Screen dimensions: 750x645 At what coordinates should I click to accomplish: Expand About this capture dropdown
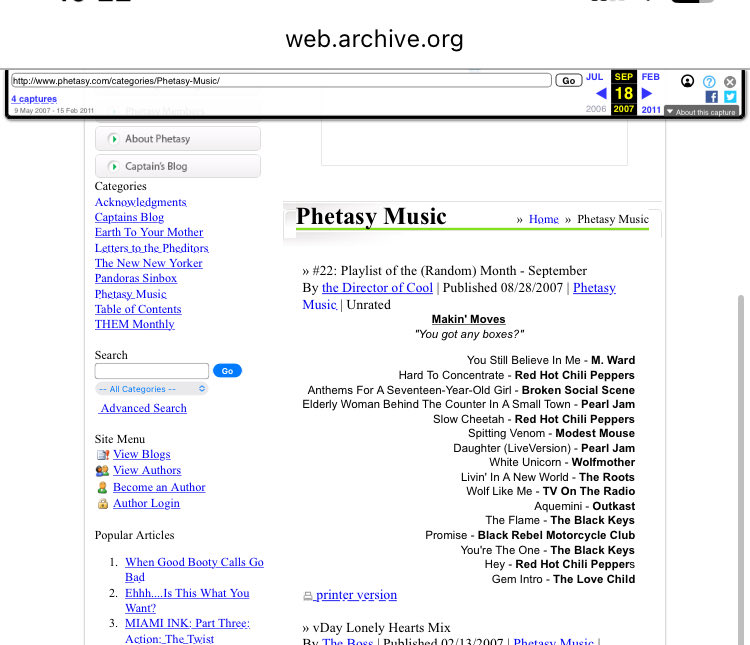click(x=701, y=112)
